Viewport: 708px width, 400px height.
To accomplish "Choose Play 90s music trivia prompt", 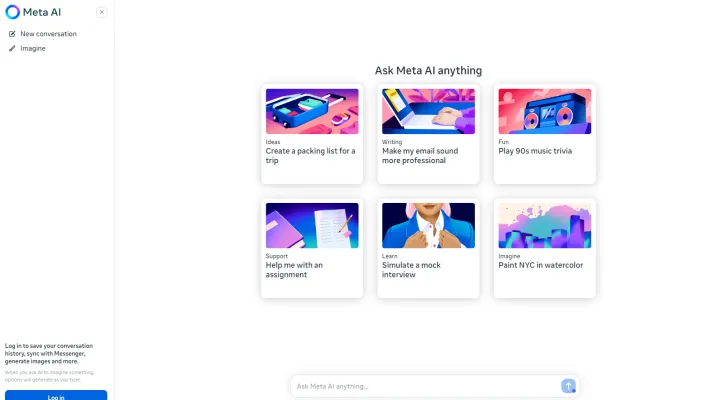I will [535, 151].
